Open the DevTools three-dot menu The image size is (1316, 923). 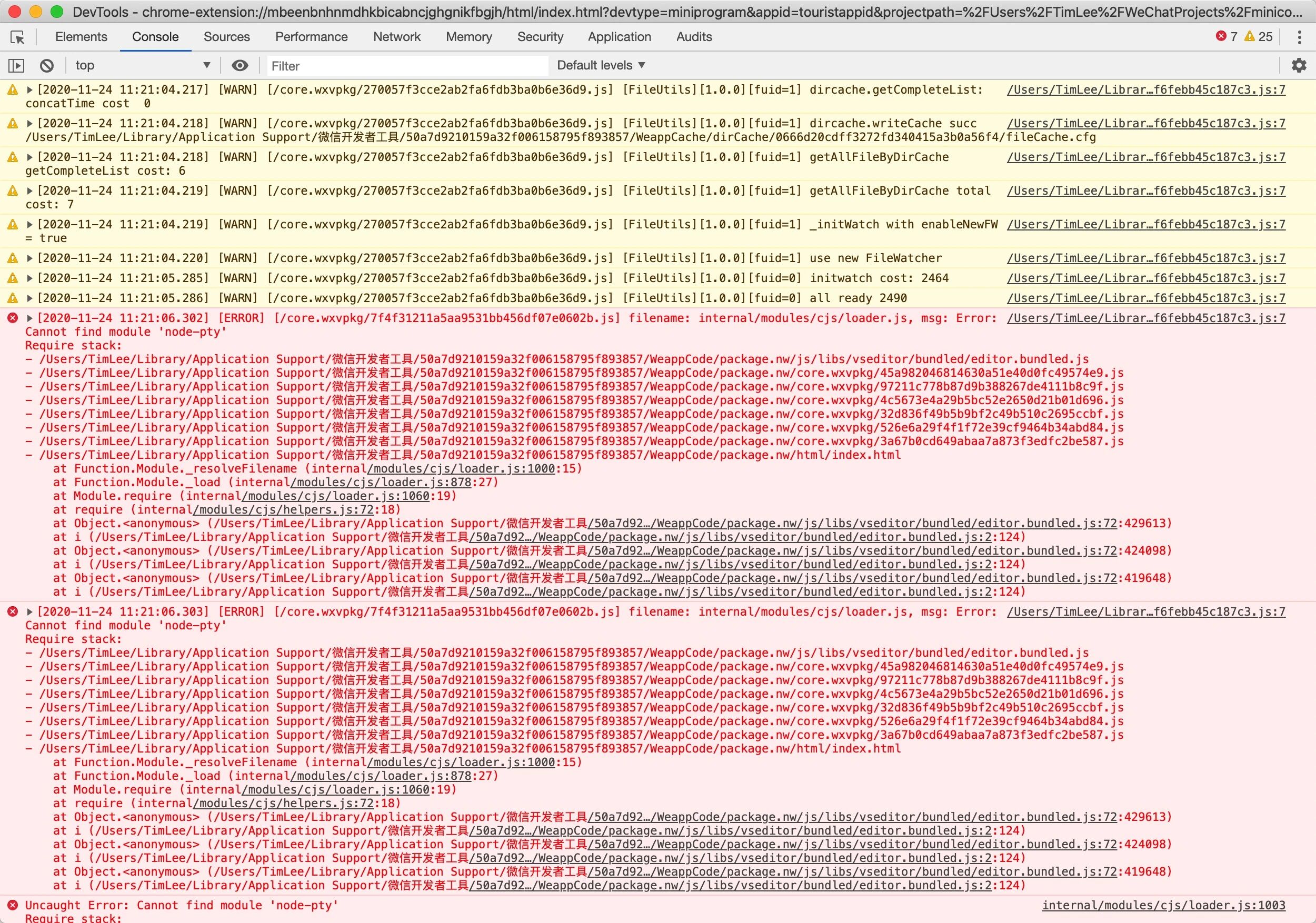click(x=1299, y=37)
